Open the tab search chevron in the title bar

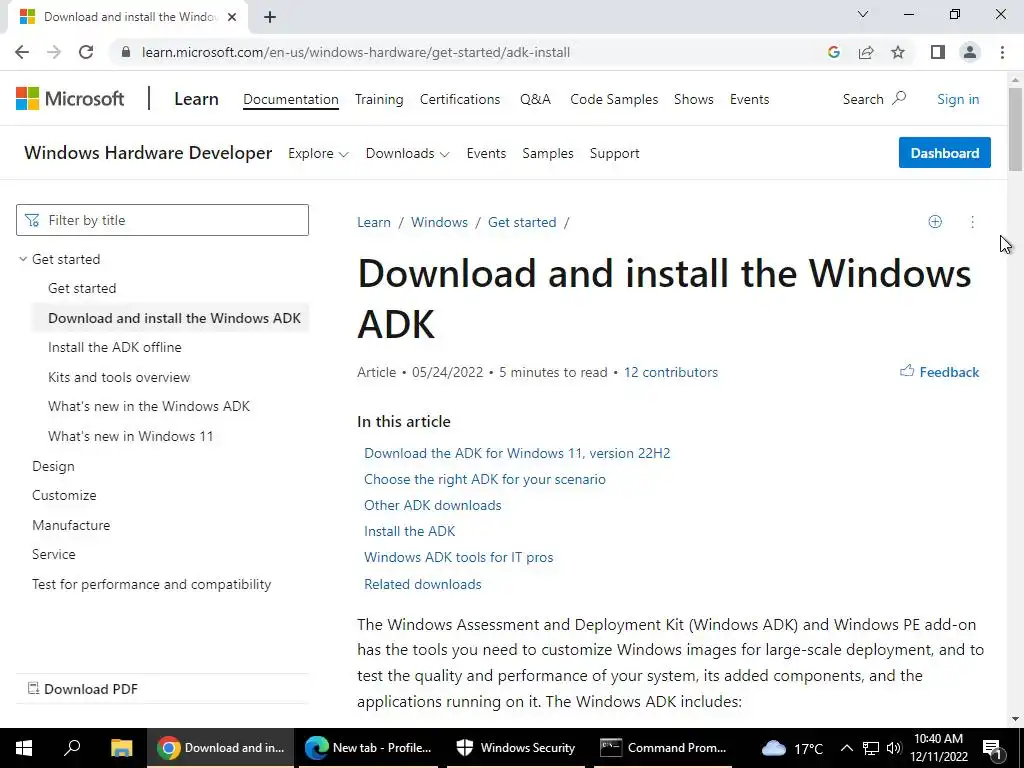click(863, 14)
